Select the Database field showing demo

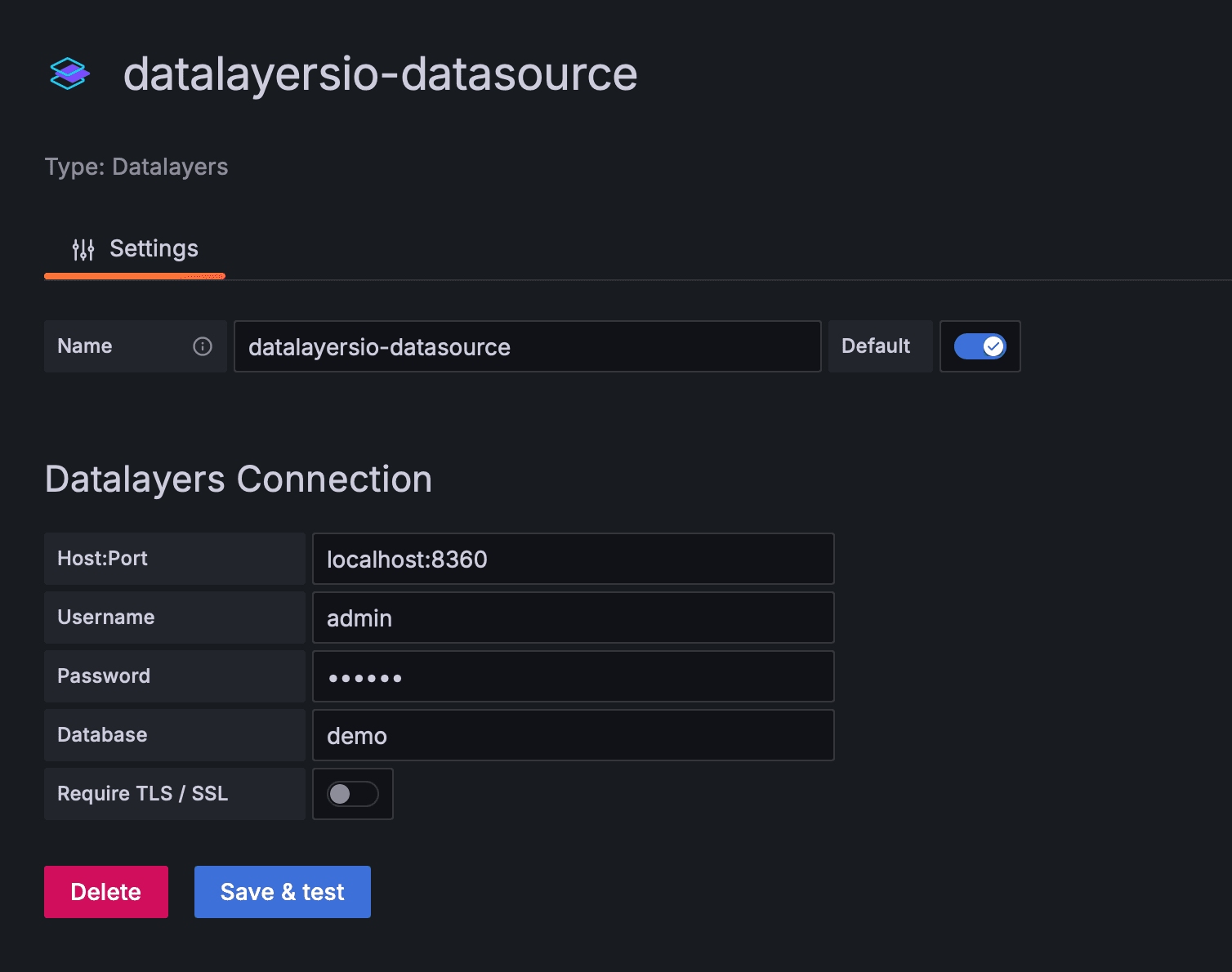pos(573,735)
